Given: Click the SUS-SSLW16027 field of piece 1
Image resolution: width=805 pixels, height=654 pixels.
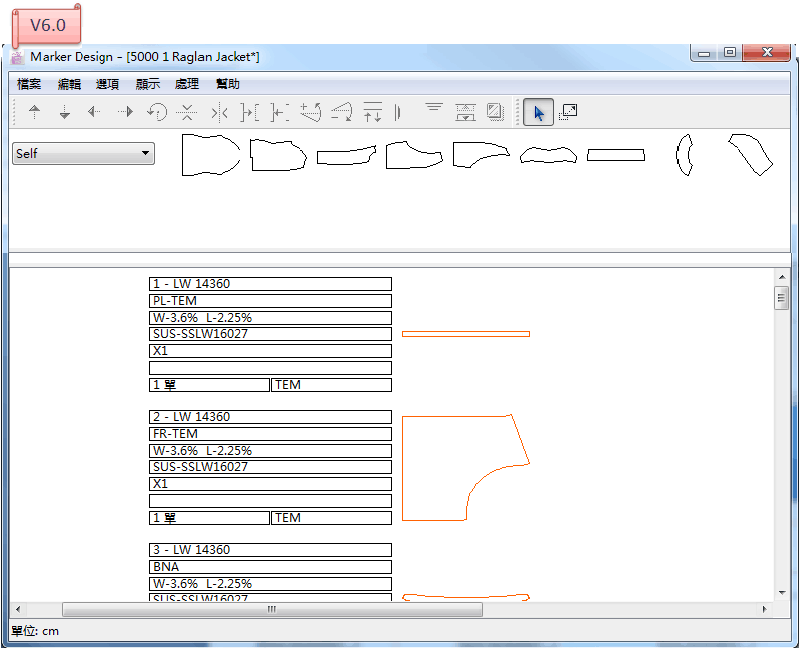Looking at the screenshot, I should (x=270, y=334).
